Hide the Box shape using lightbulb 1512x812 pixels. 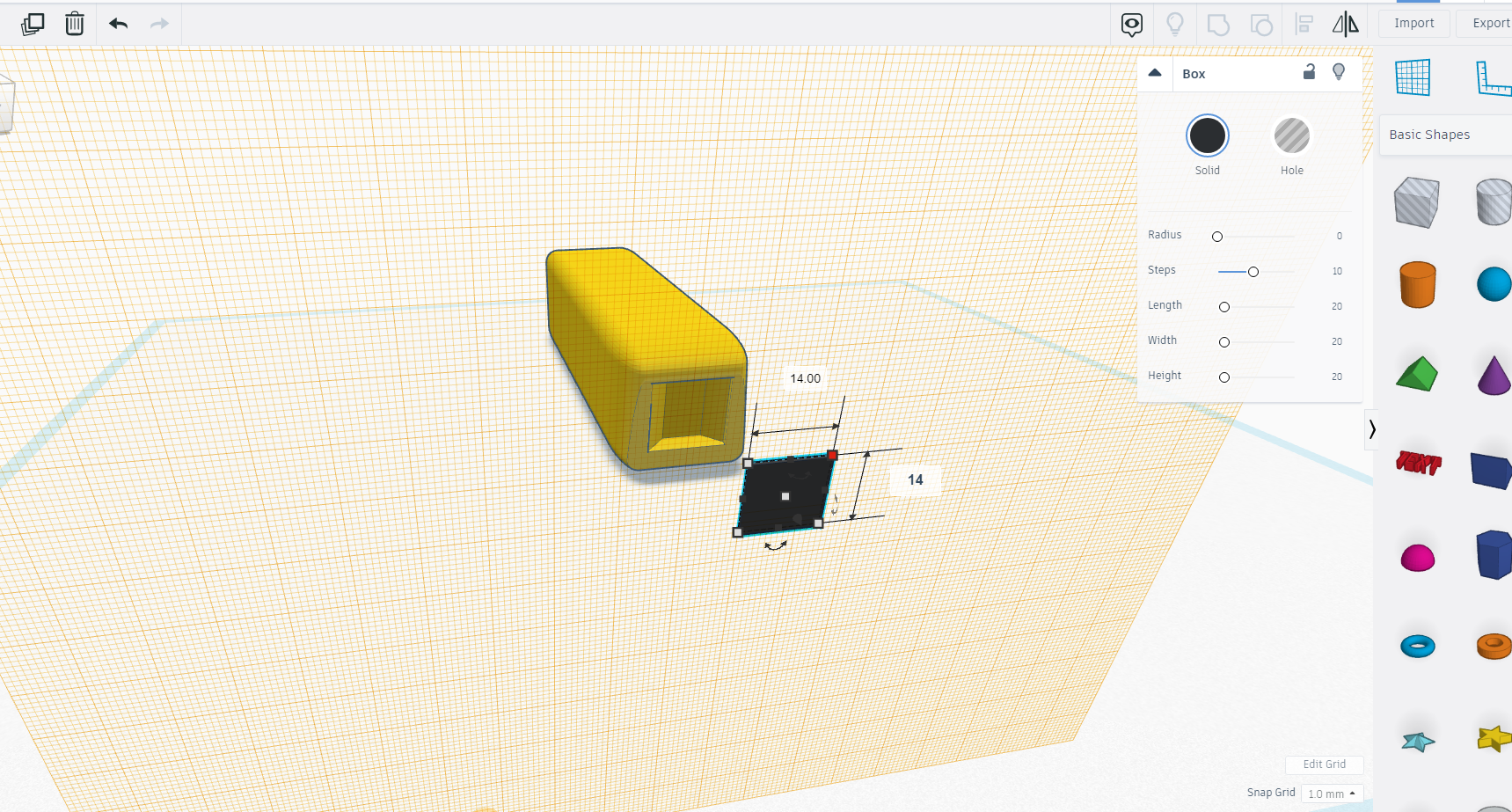[x=1339, y=72]
